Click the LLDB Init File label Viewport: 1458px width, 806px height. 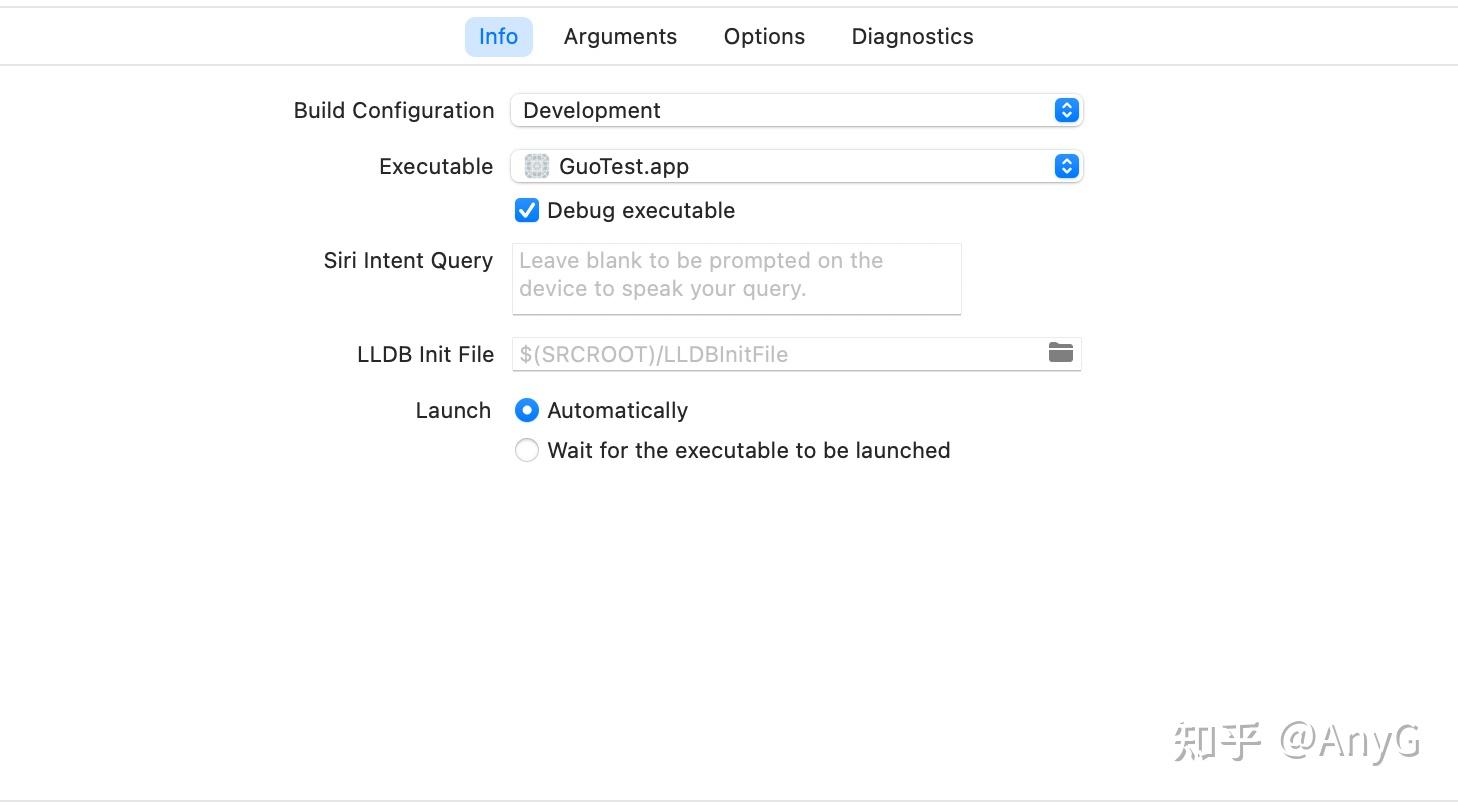click(x=425, y=355)
